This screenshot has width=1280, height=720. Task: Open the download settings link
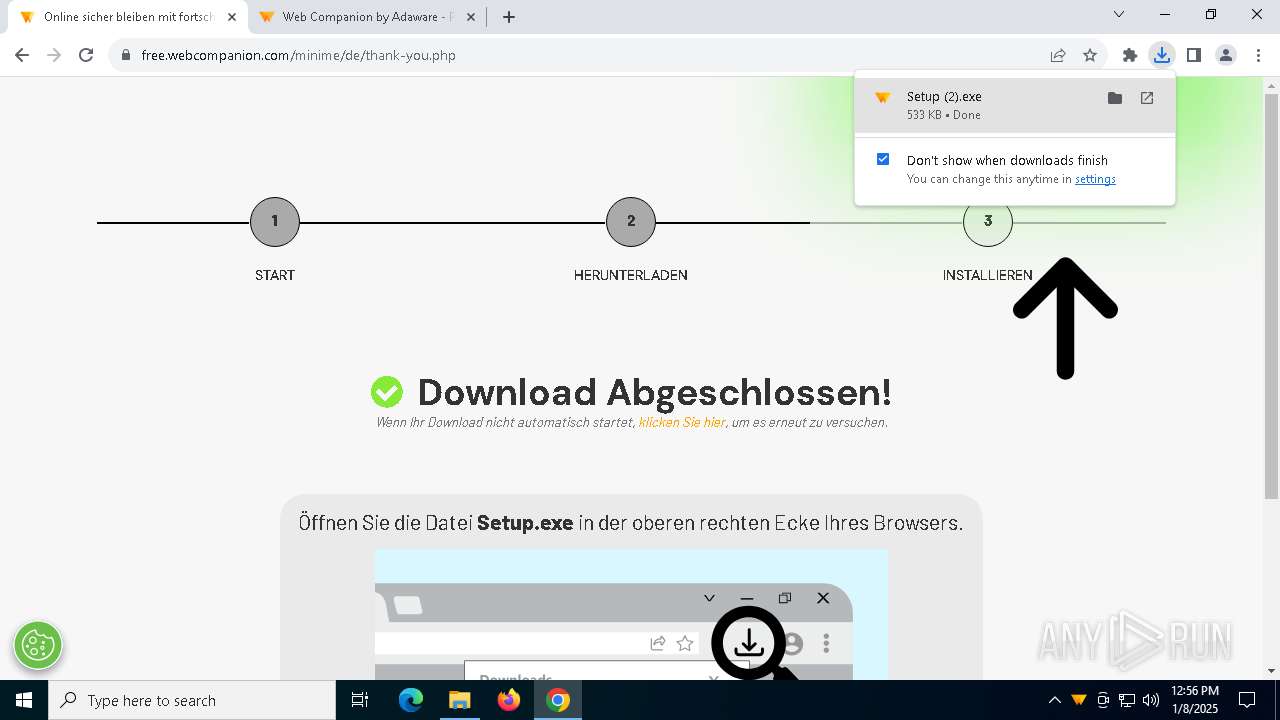click(1095, 179)
